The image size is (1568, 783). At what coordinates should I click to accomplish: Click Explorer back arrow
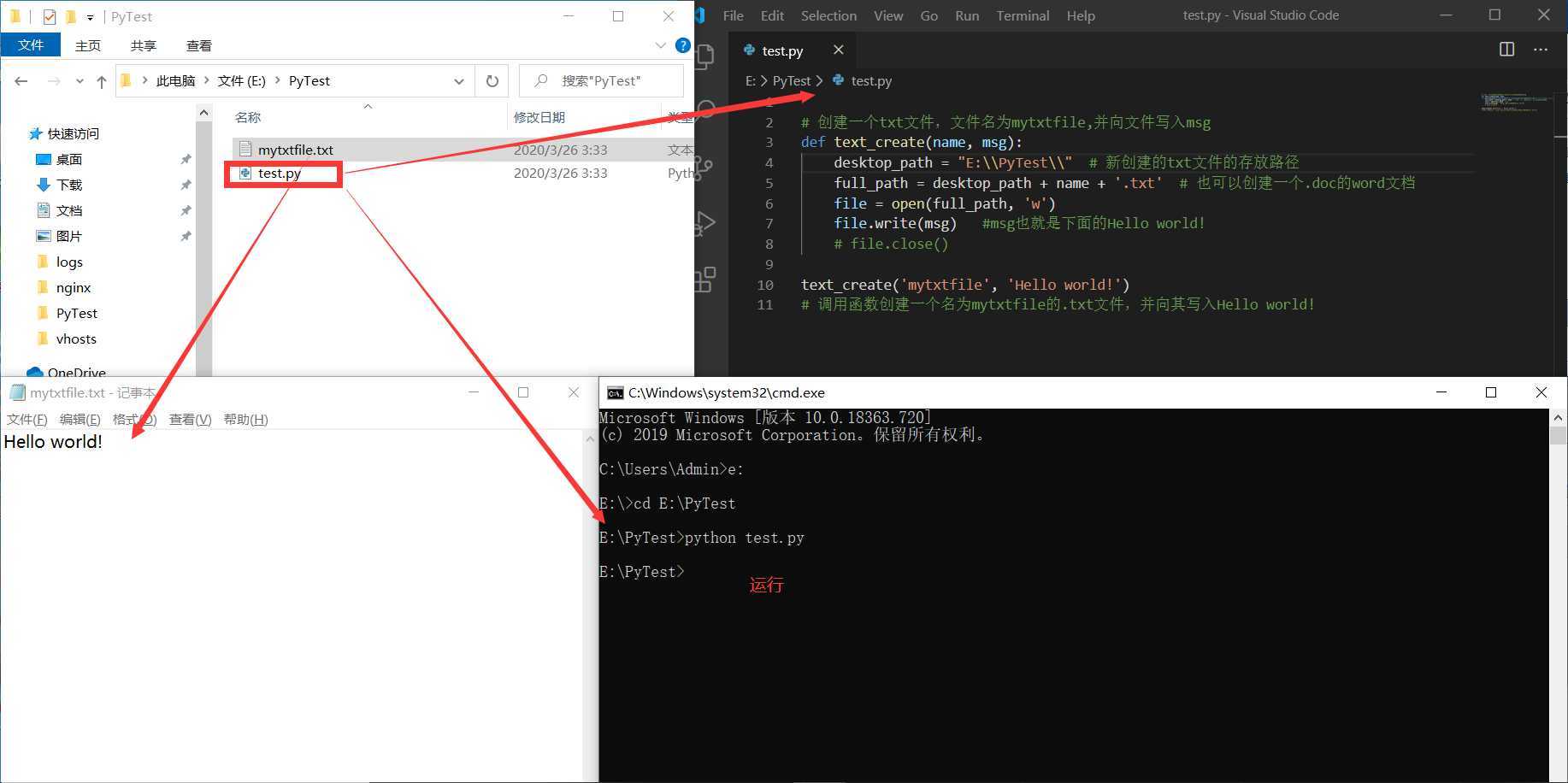21,81
